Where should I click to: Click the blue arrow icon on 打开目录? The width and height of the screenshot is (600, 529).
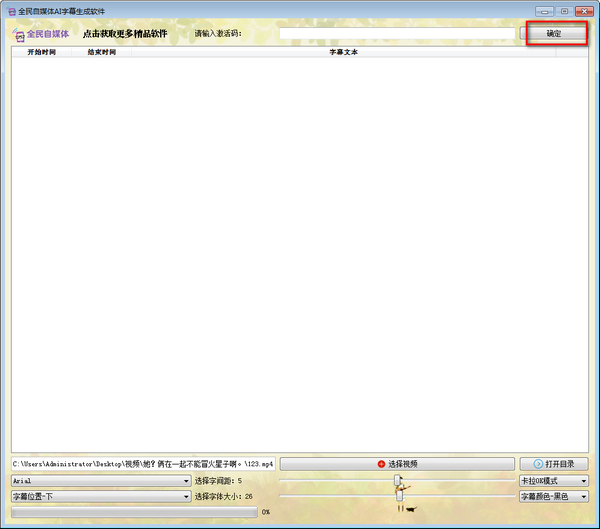click(x=538, y=464)
